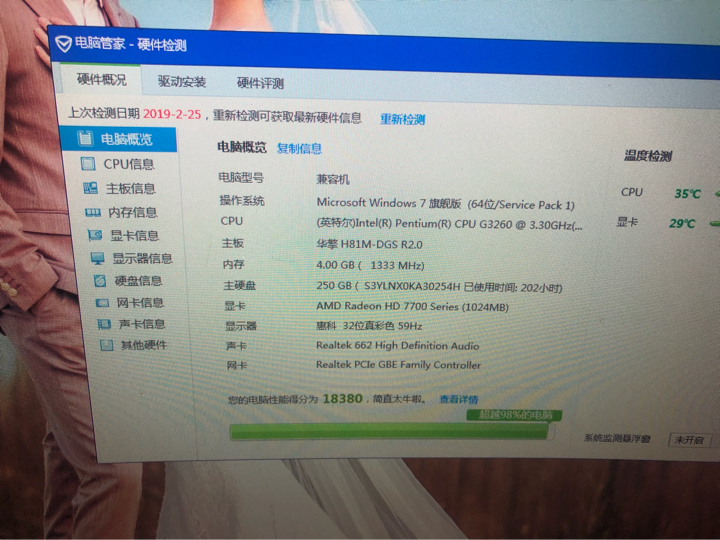
Task: Click the 兼容机 computer model value
Action: point(332,179)
